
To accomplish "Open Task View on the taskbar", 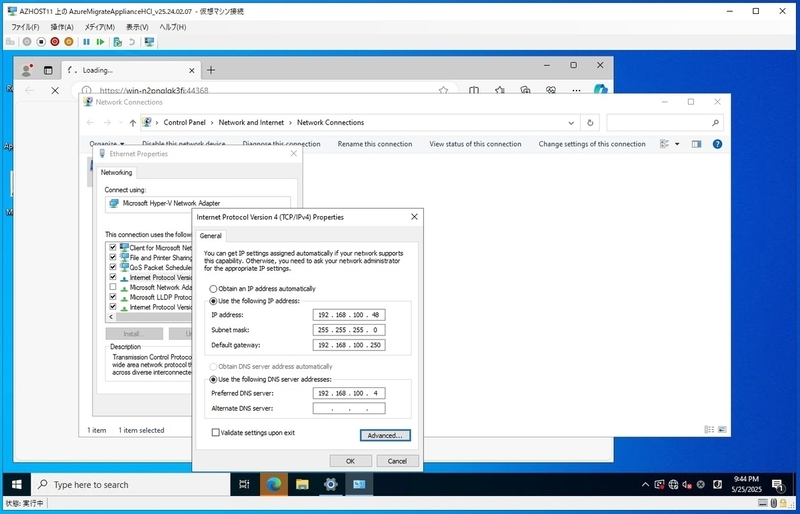I will coord(244,484).
